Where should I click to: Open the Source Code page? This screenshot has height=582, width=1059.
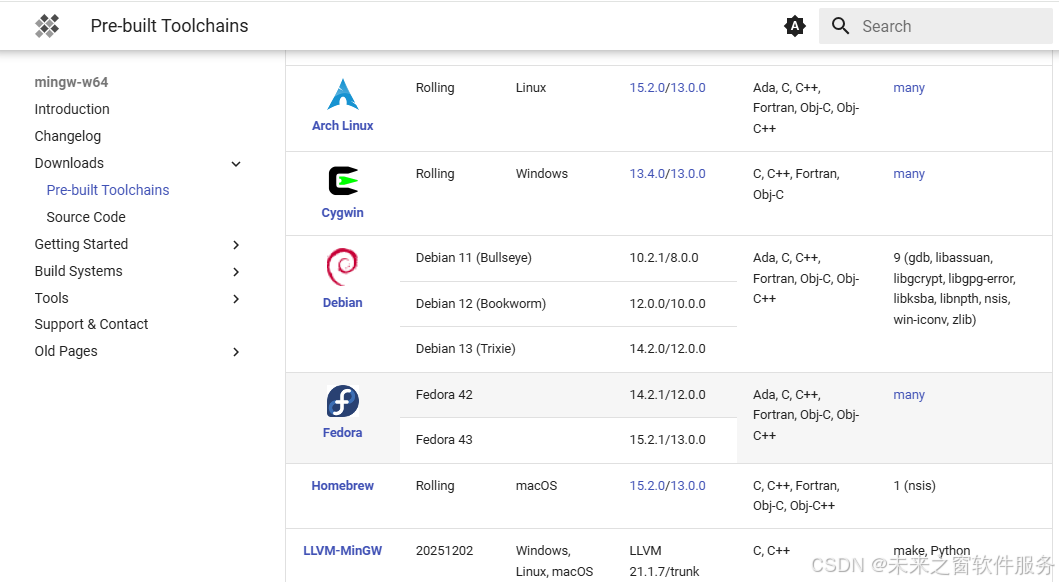pyautogui.click(x=86, y=217)
